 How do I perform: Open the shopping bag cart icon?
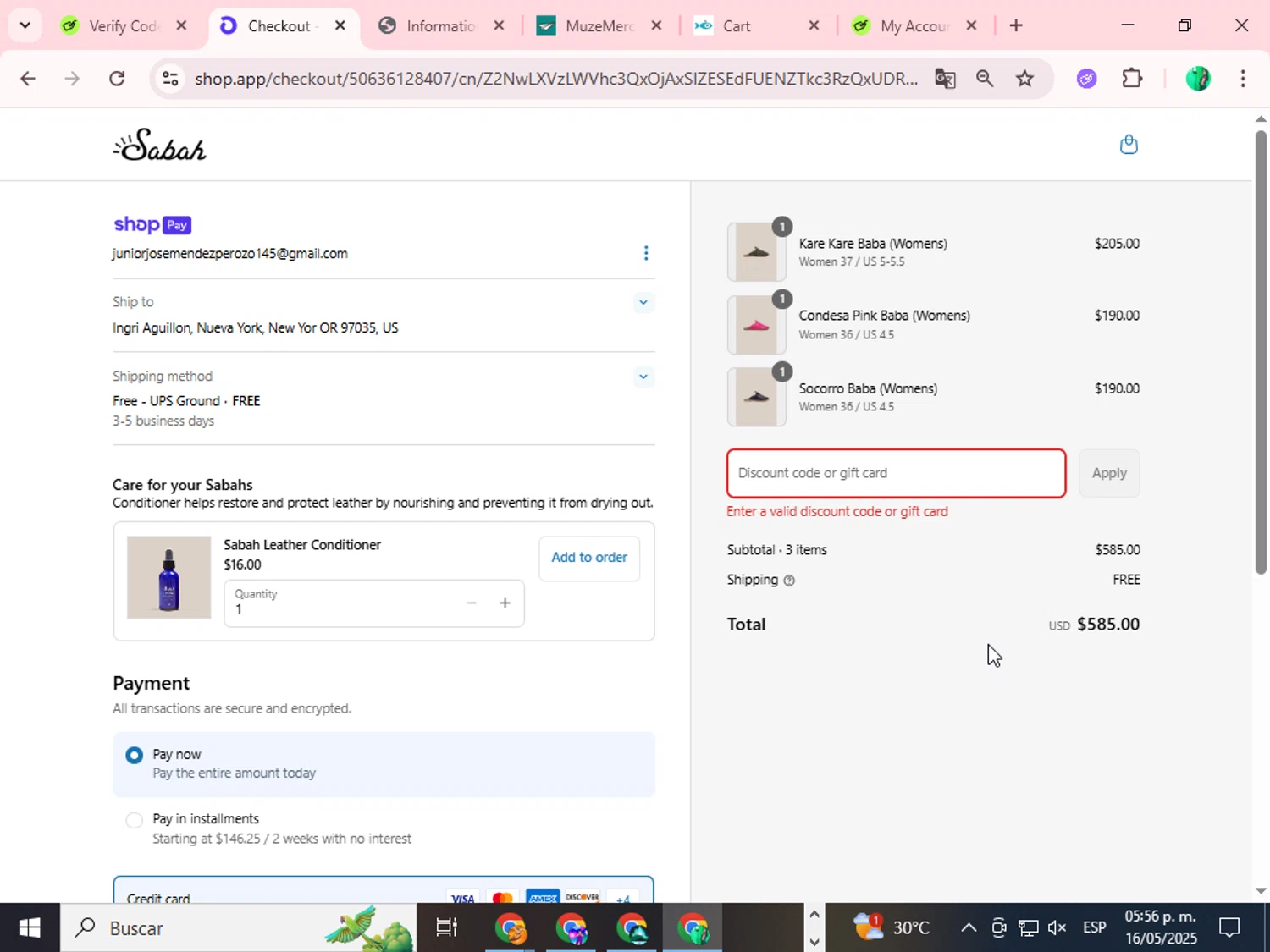tap(1129, 145)
